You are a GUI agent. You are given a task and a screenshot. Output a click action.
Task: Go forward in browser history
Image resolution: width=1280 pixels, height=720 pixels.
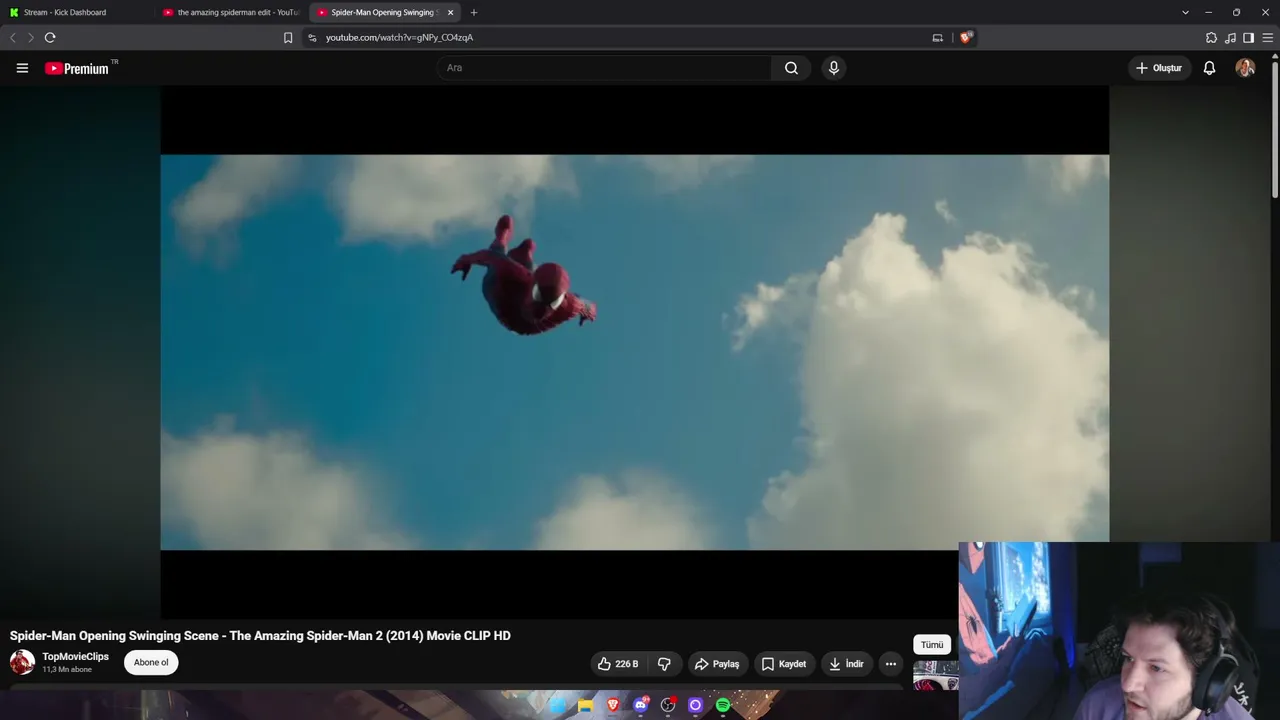click(31, 38)
